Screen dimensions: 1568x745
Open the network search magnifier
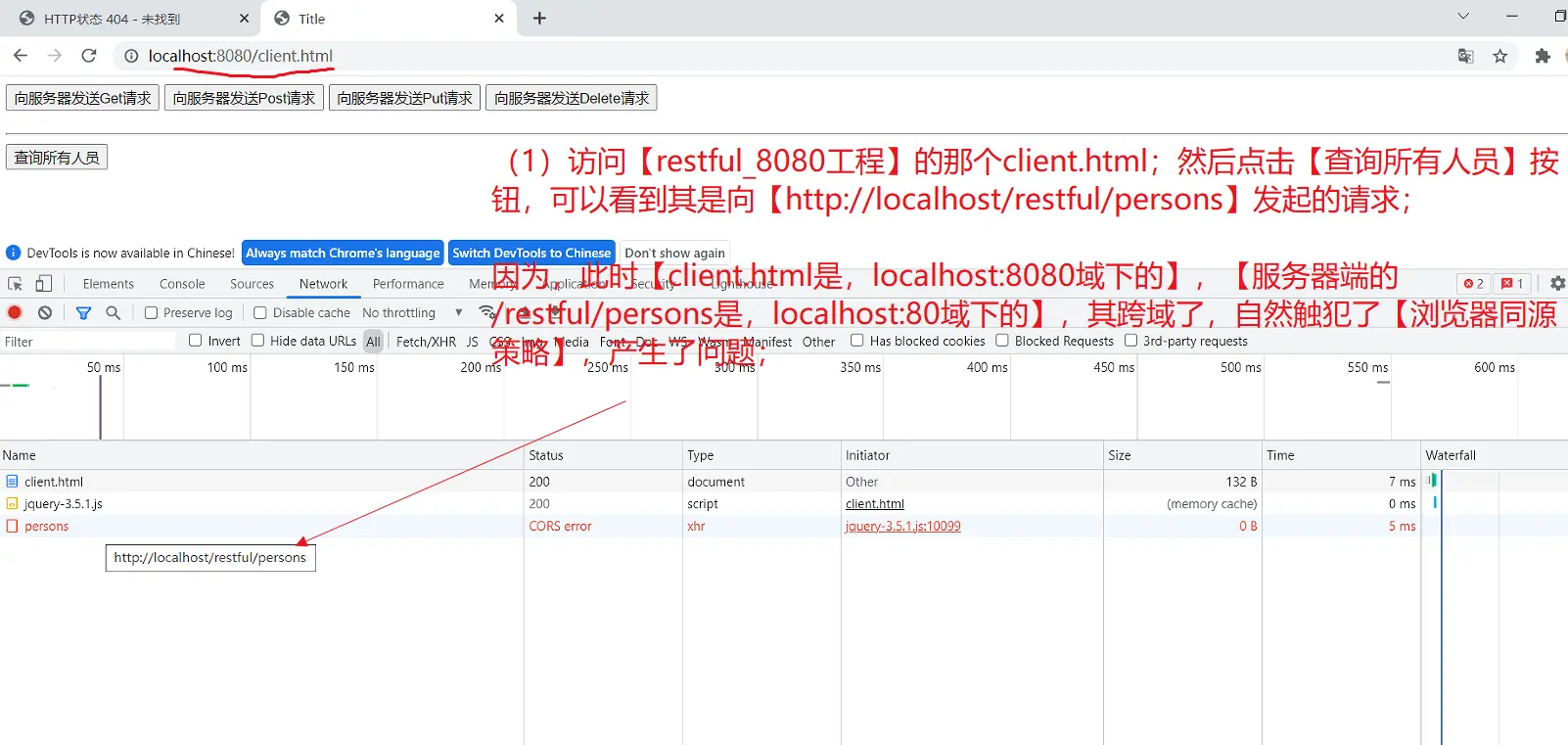(x=114, y=312)
